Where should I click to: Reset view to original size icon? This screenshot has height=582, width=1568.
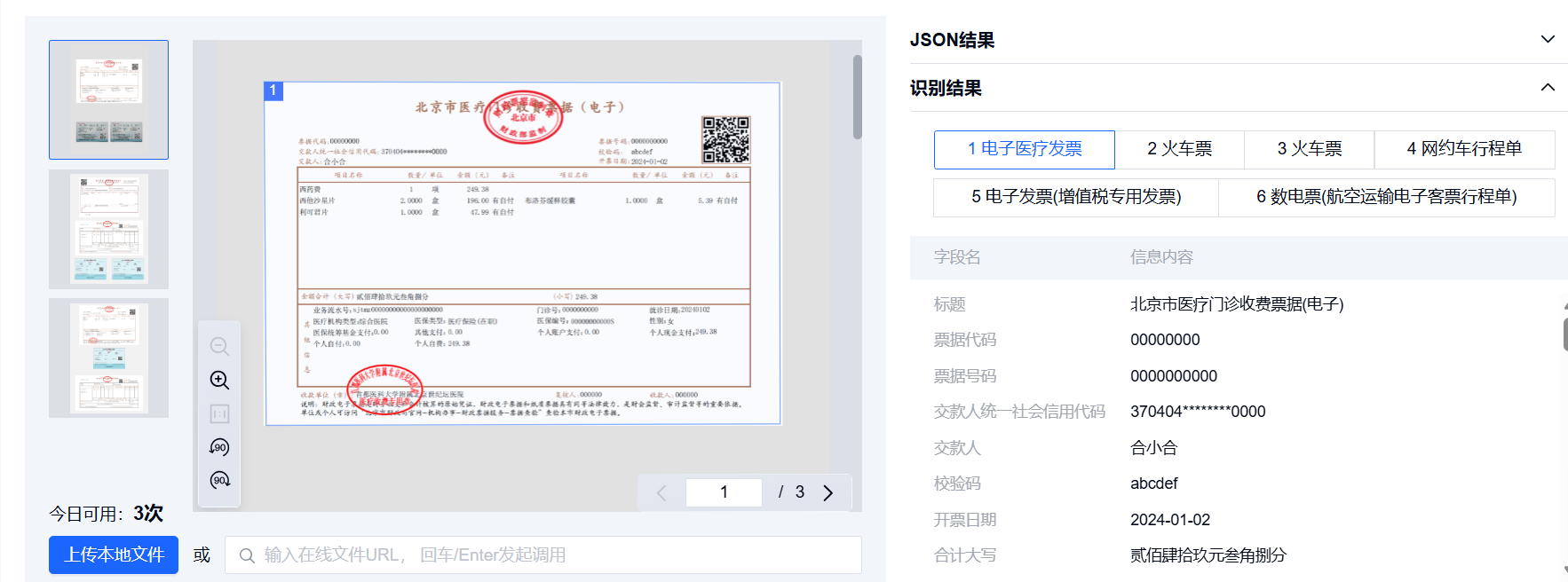(x=219, y=413)
